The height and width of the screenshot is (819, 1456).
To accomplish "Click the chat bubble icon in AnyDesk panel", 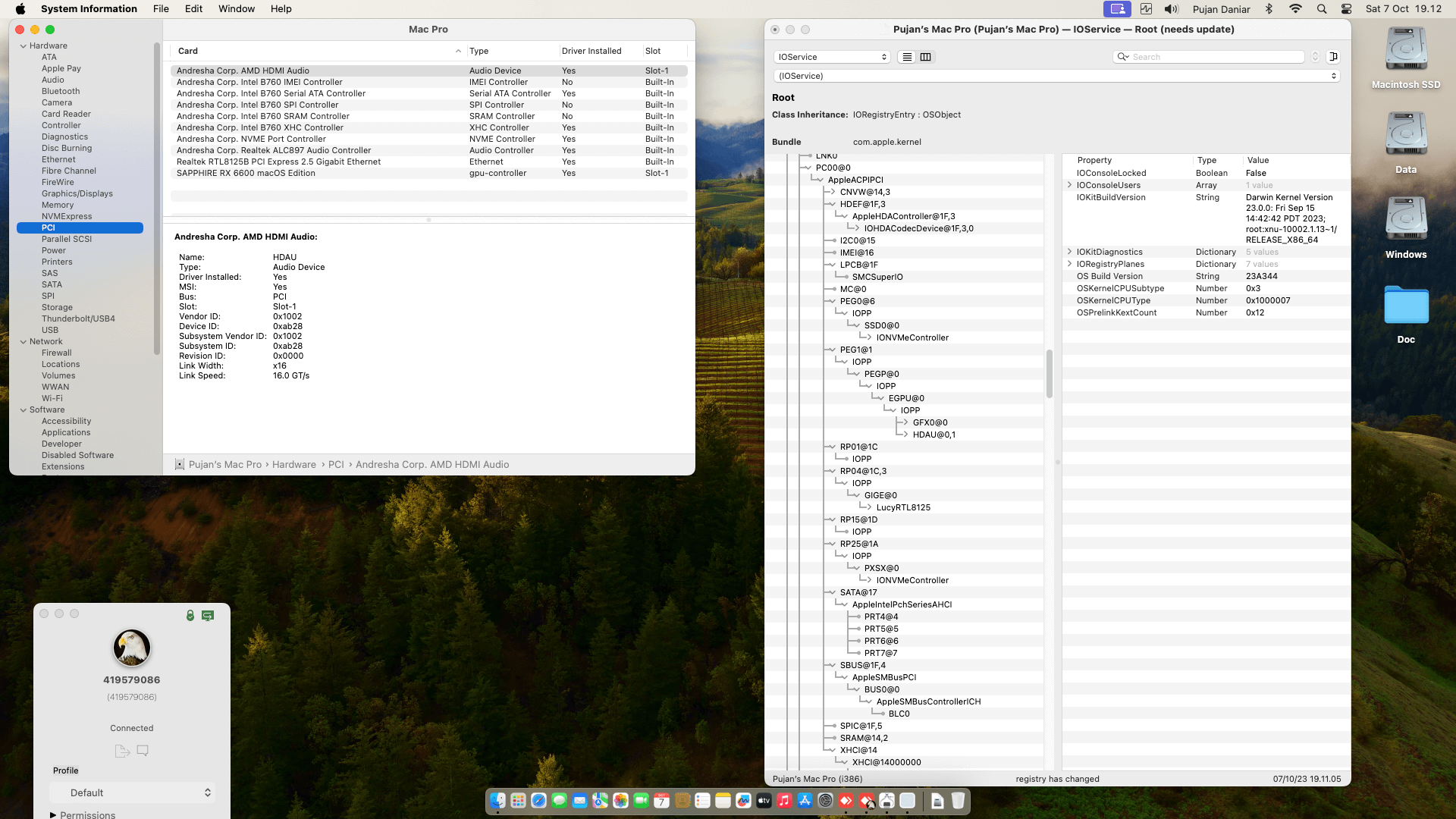I will pyautogui.click(x=143, y=751).
